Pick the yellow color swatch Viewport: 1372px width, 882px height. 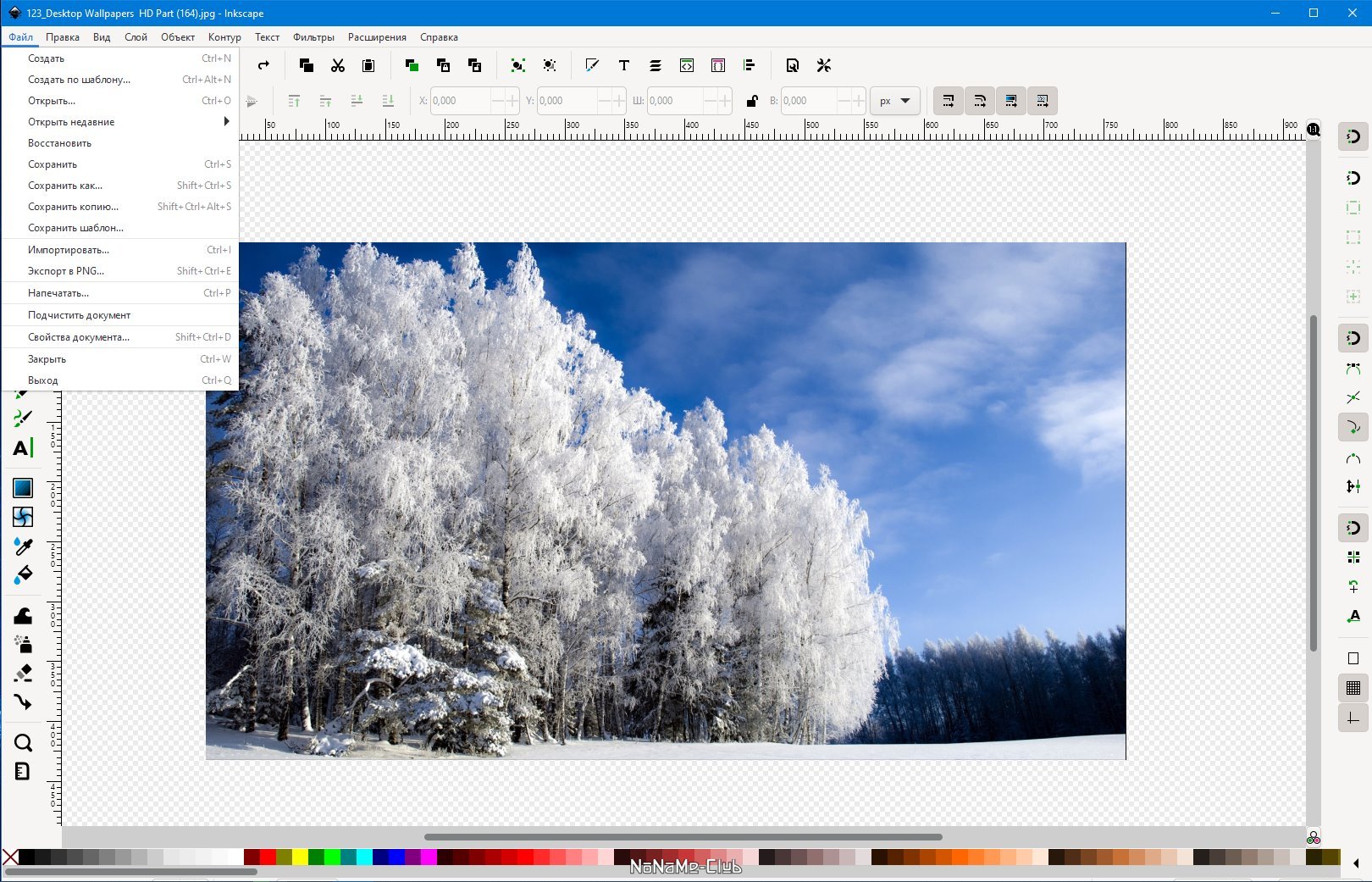tap(300, 857)
